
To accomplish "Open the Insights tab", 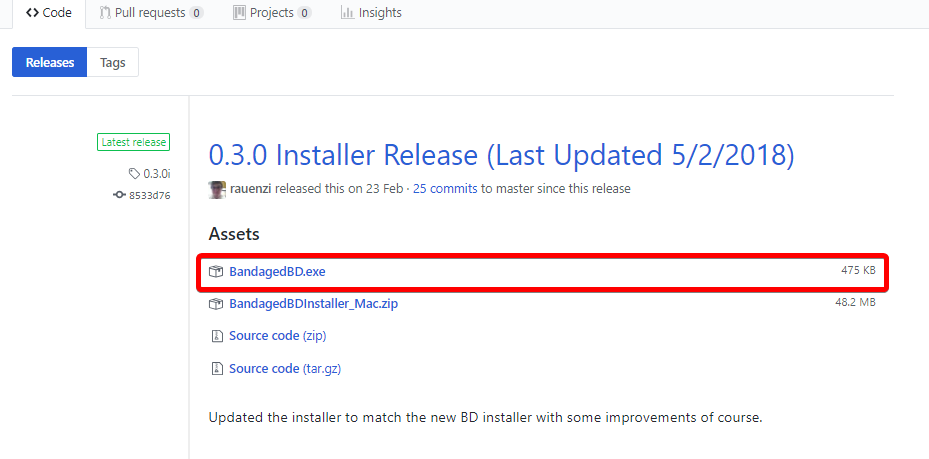I will [x=371, y=12].
